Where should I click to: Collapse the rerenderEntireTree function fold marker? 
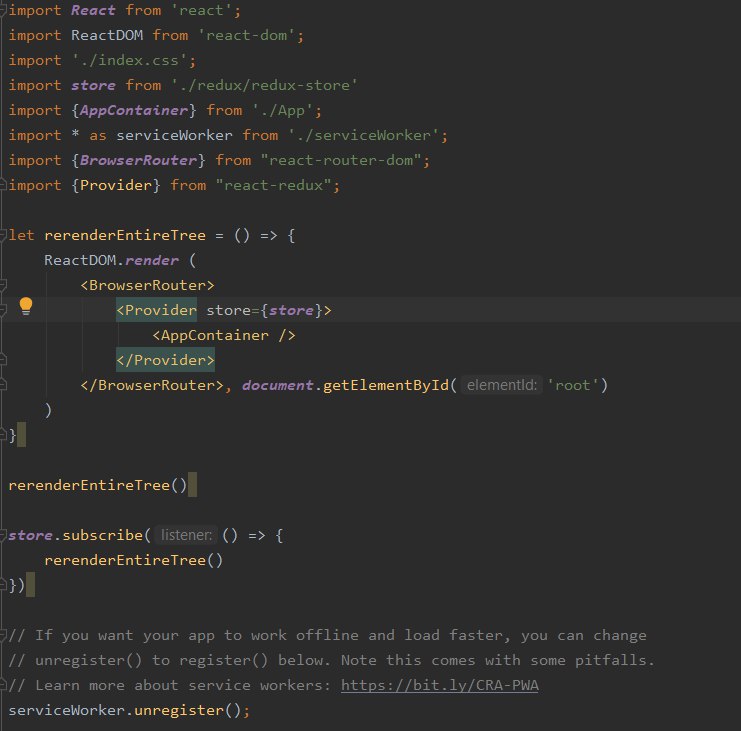click(x=3, y=235)
